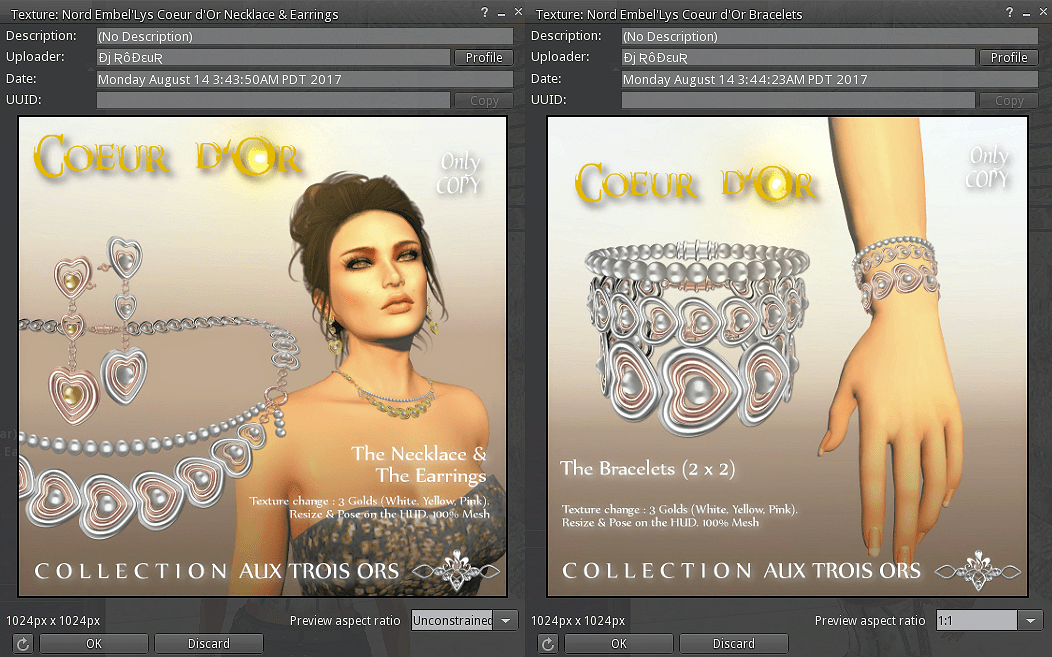Image resolution: width=1052 pixels, height=657 pixels.
Task: Copy the UUID of the necklace texture
Action: (483, 99)
